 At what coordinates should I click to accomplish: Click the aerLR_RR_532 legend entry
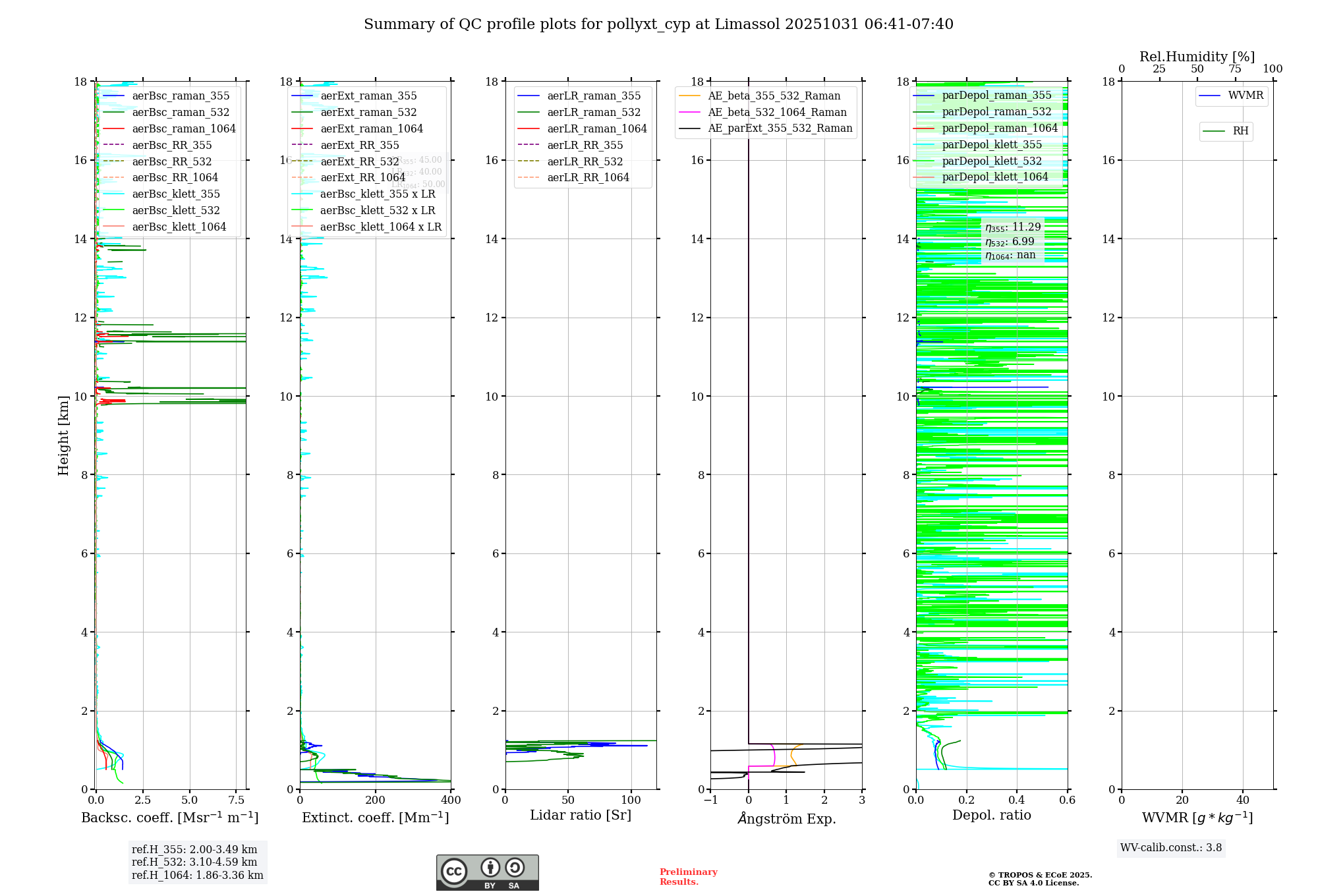tap(585, 161)
